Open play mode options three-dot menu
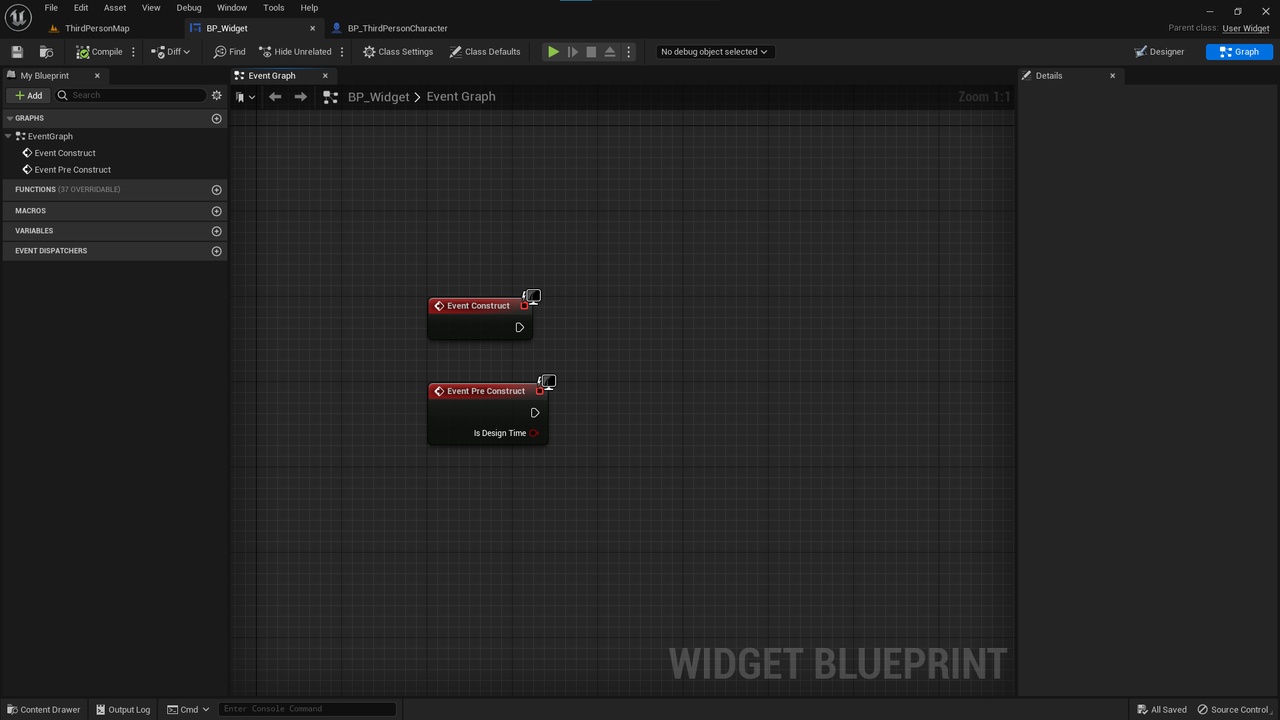1280x720 pixels. point(629,52)
